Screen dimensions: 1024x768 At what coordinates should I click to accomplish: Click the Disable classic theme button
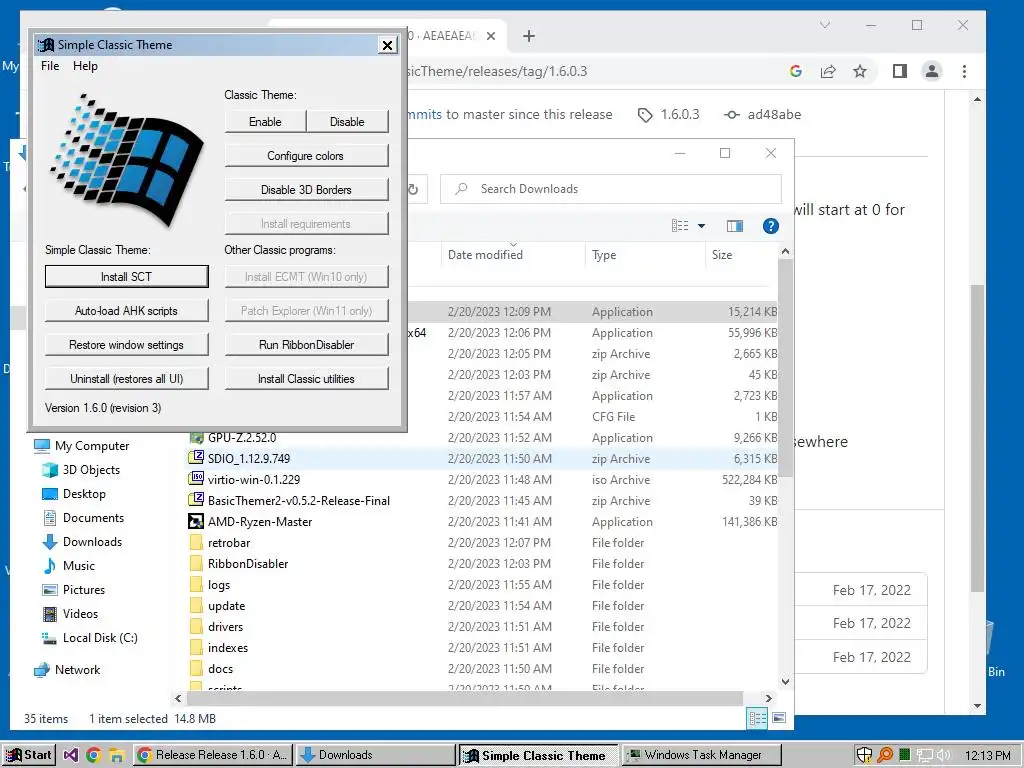pos(347,121)
